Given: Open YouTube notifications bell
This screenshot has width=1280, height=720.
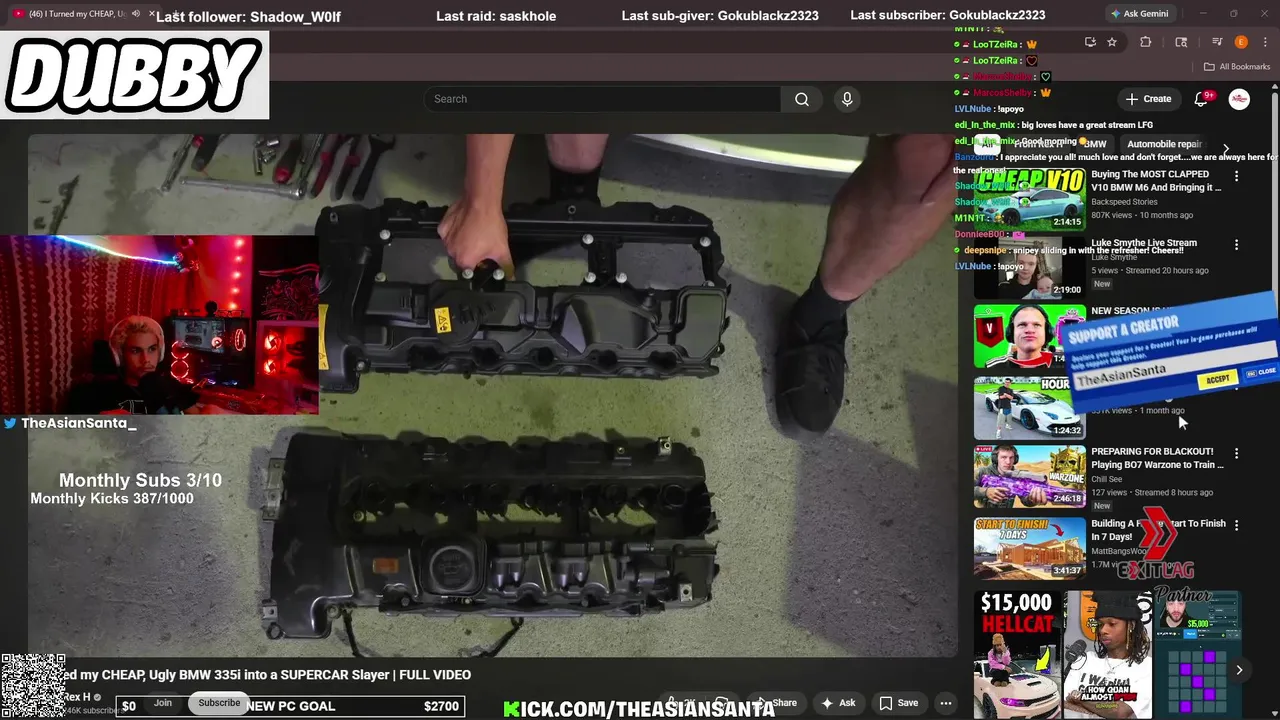Looking at the screenshot, I should [x=1203, y=99].
